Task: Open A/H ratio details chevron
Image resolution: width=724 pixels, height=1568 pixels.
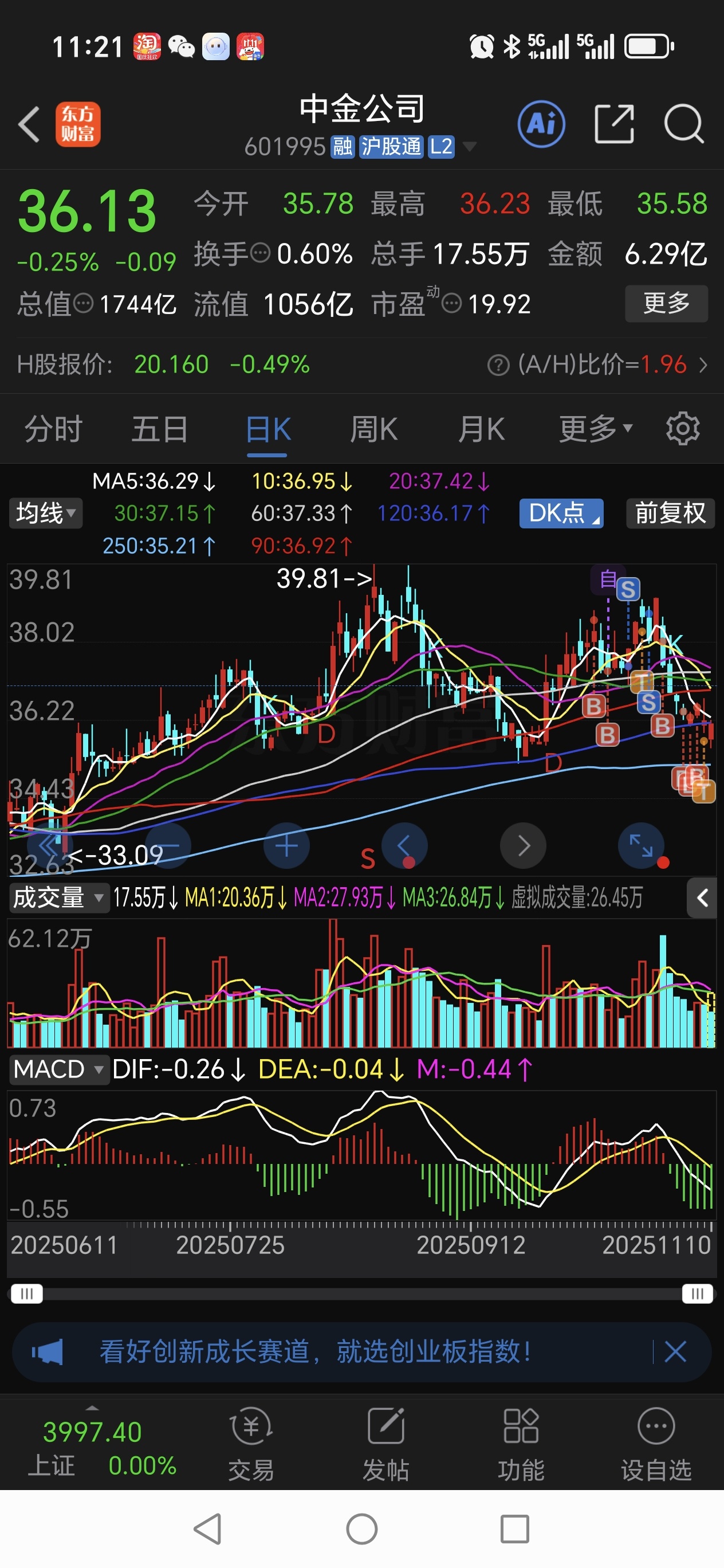Action: 704,365
